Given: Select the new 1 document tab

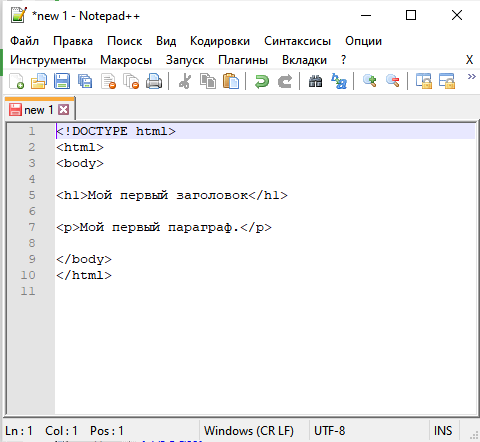Looking at the screenshot, I should (x=39, y=109).
